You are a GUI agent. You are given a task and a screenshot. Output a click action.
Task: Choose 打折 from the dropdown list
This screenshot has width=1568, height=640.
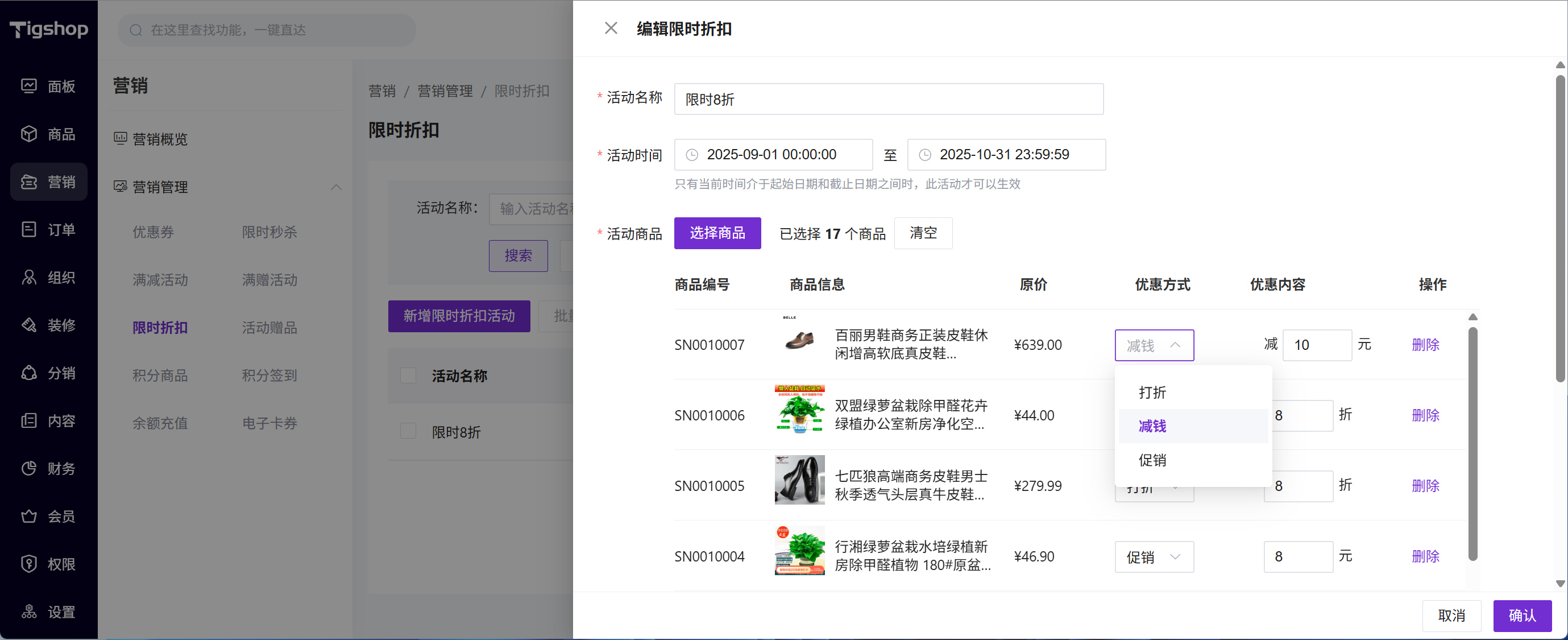point(1152,392)
